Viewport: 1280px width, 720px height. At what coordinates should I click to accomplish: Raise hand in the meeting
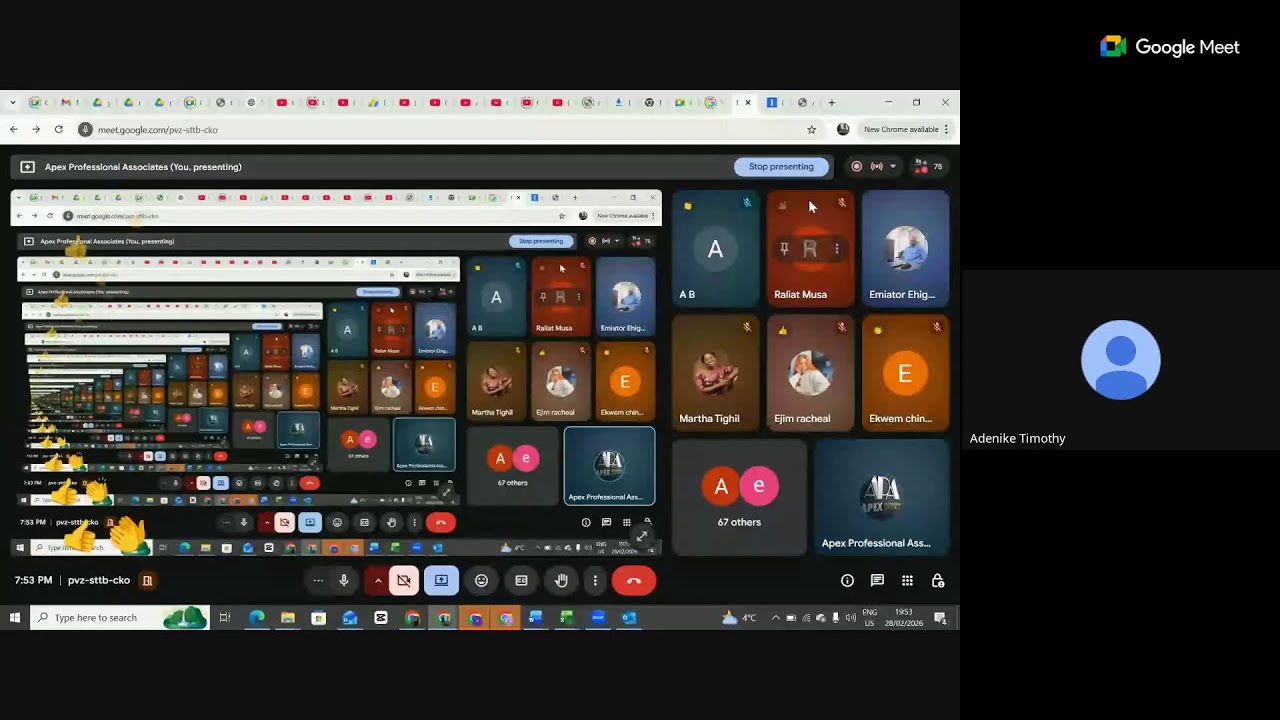[562, 581]
